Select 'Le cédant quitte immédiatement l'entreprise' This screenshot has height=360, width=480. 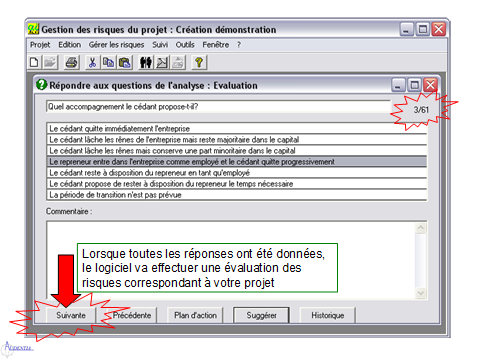click(237, 129)
